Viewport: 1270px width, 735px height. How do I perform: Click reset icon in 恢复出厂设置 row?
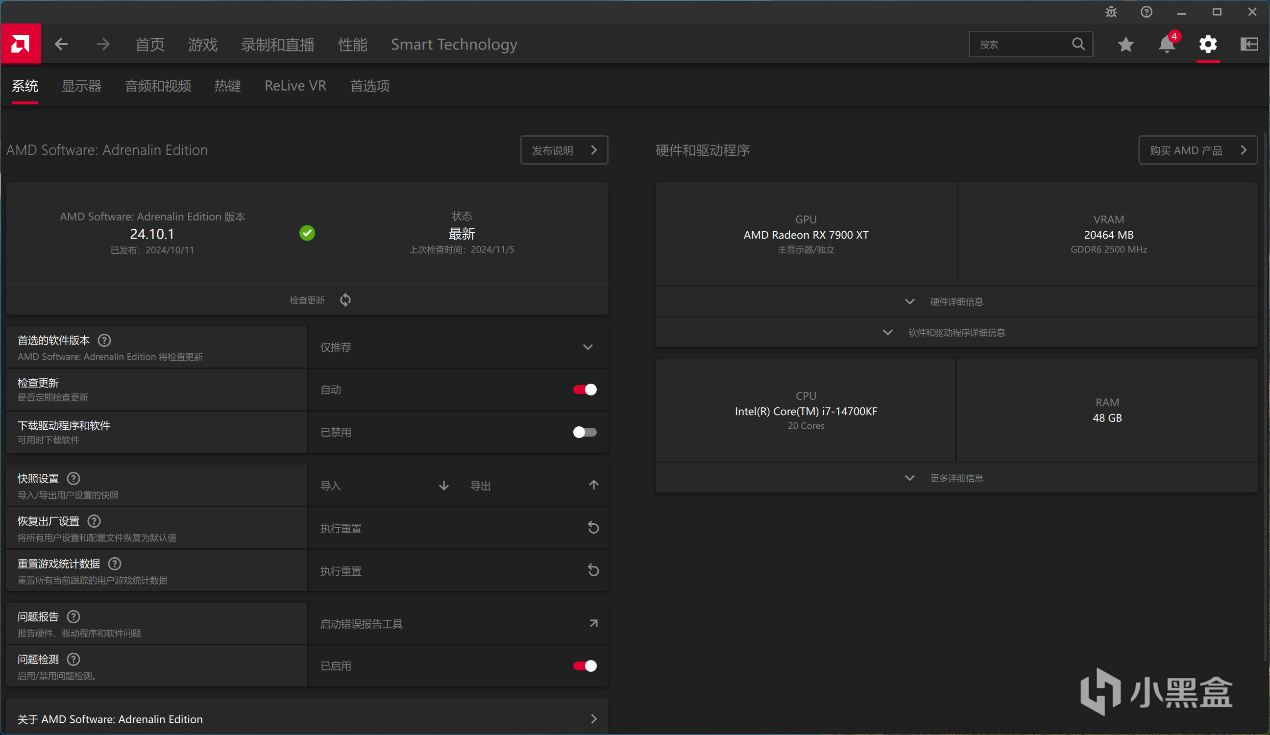pyautogui.click(x=593, y=528)
